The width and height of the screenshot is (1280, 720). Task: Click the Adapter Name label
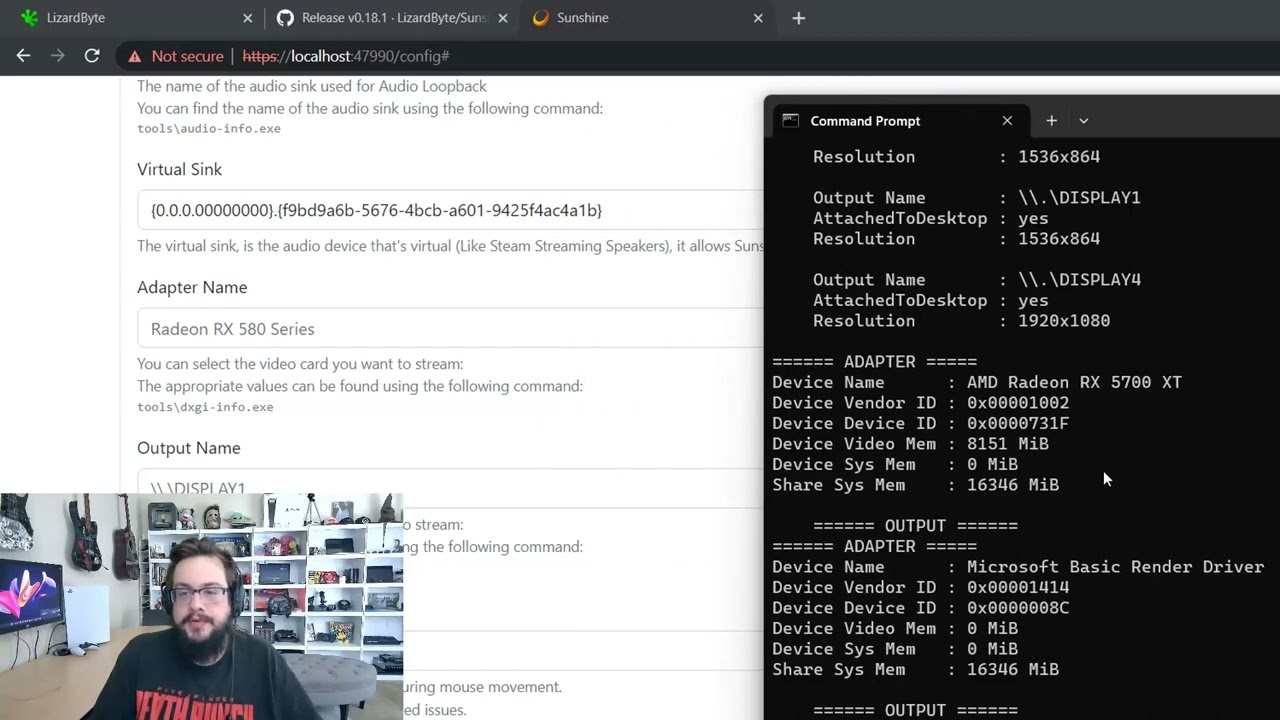click(x=192, y=287)
